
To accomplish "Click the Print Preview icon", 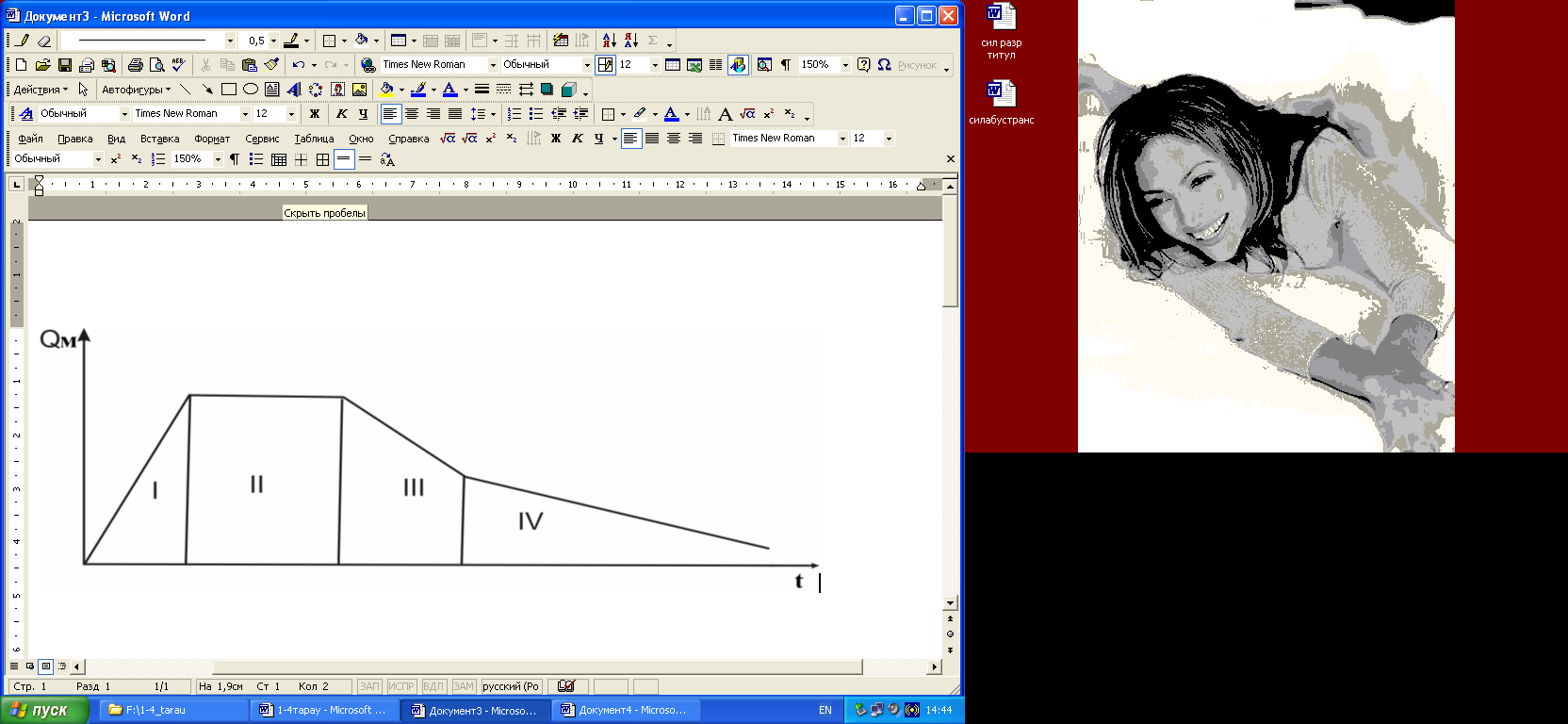I will (156, 65).
